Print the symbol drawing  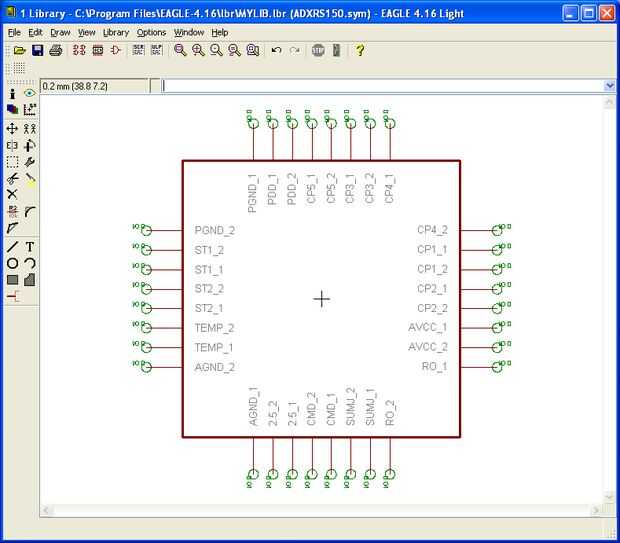tap(56, 50)
